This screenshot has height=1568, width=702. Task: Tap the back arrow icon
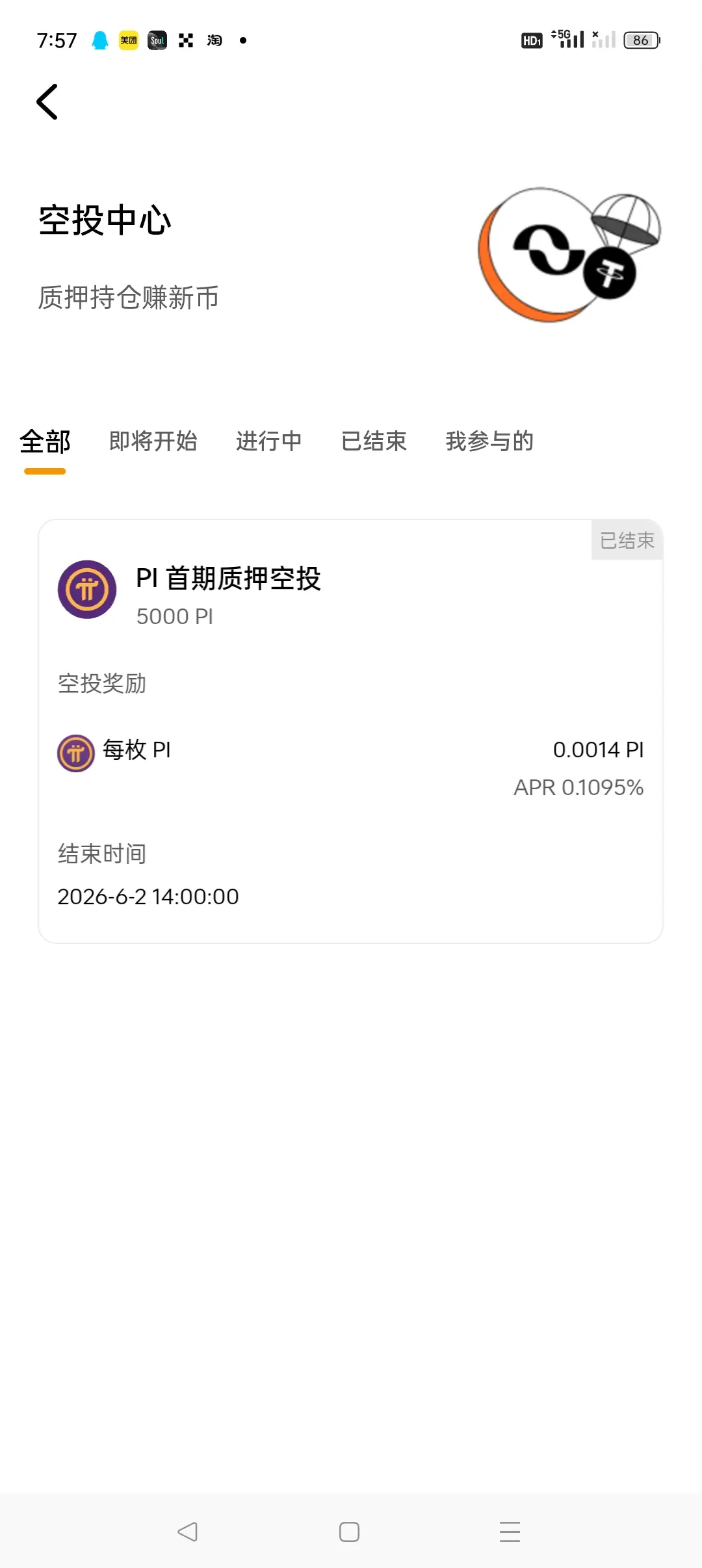pos(47,102)
